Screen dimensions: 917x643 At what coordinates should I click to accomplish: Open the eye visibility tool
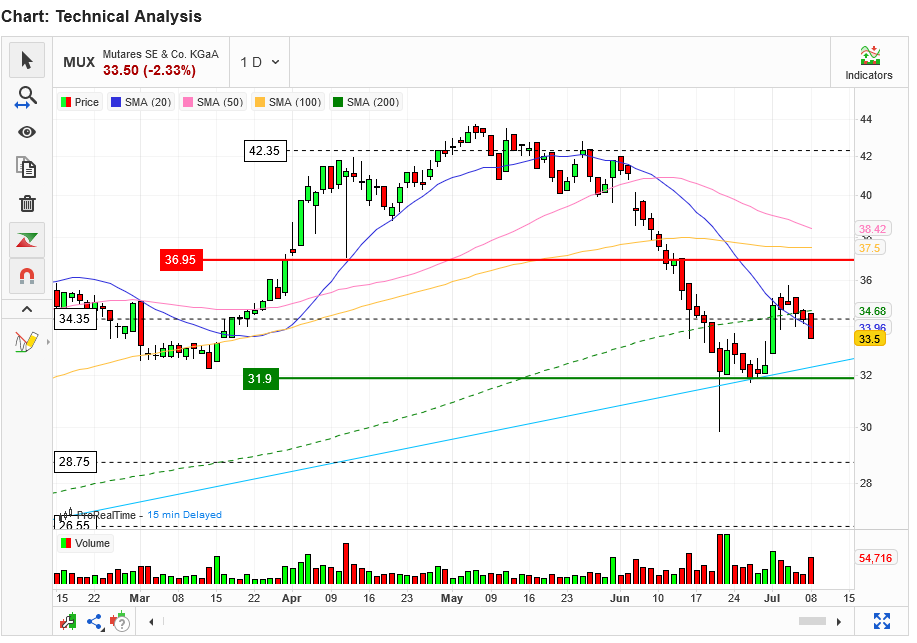tap(27, 131)
